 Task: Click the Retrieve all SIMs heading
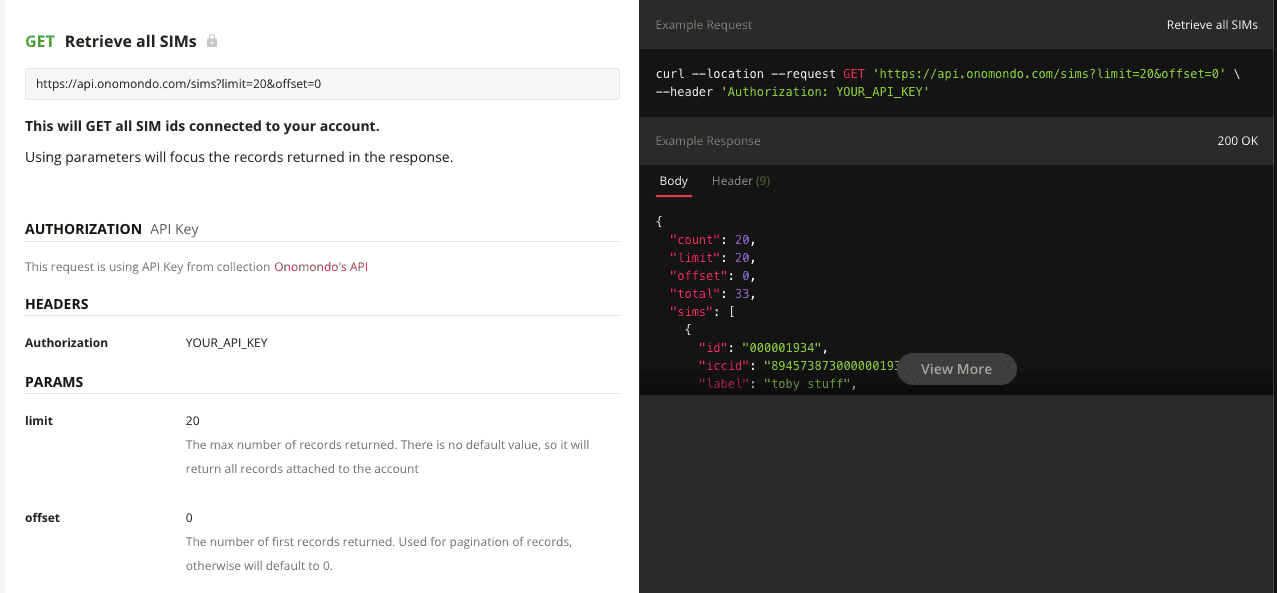click(130, 42)
